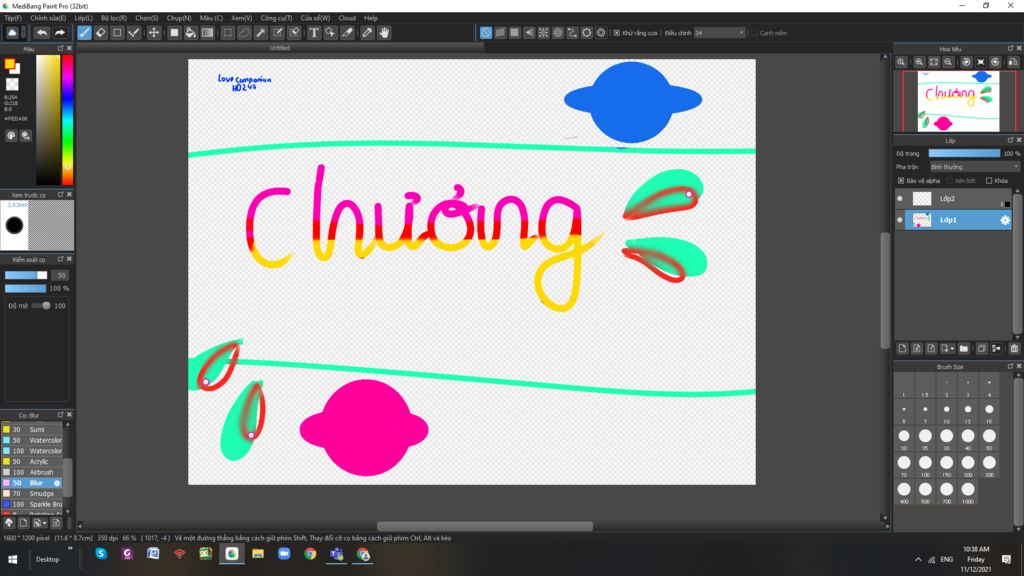Select the Move tool

coord(153,33)
